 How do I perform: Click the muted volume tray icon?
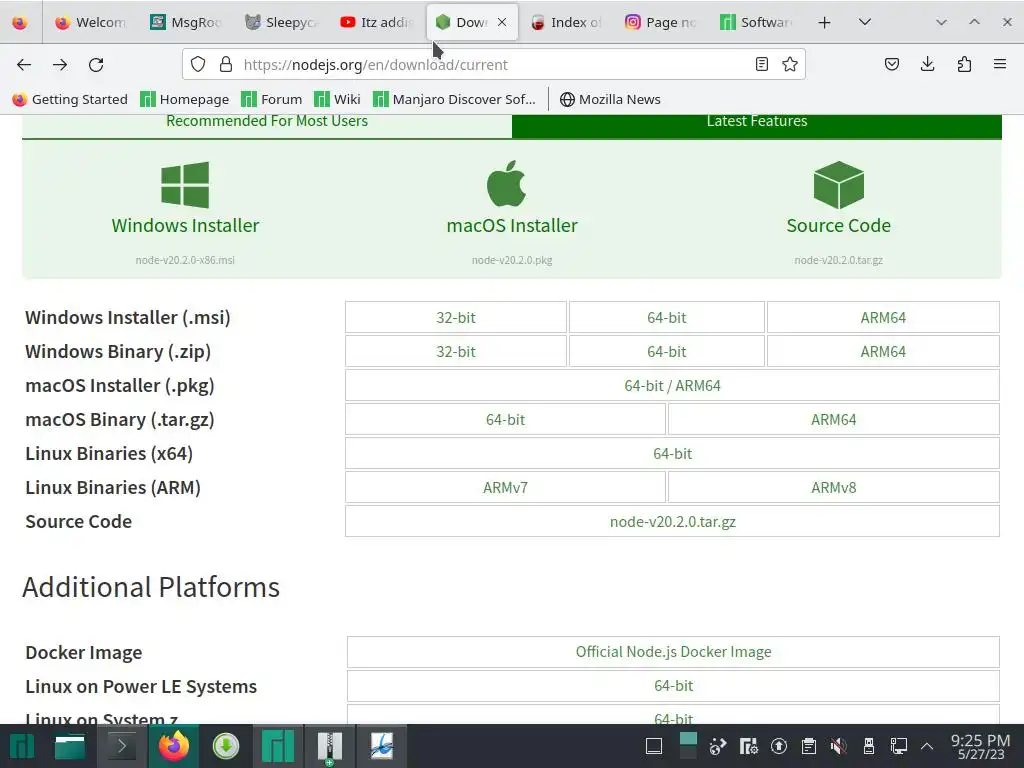(x=839, y=746)
